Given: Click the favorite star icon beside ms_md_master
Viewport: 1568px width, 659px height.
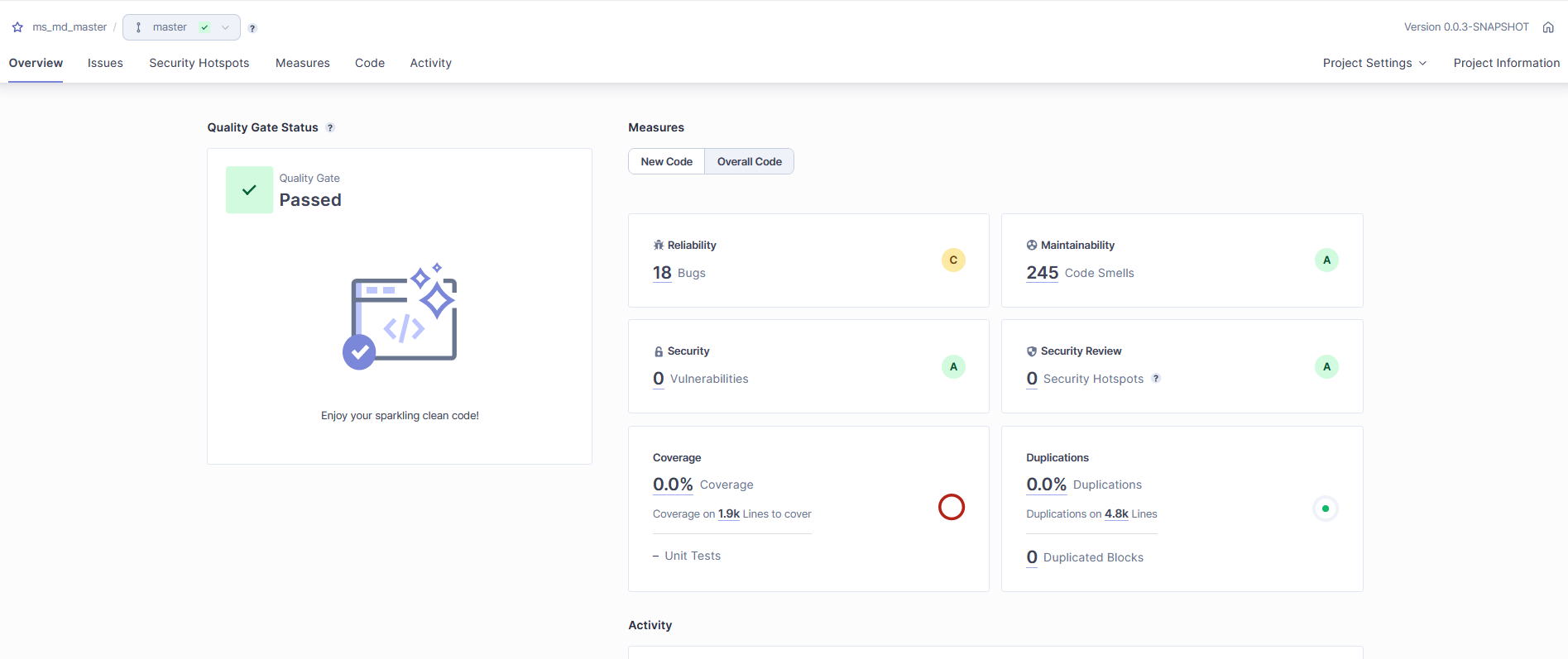Looking at the screenshot, I should point(17,27).
